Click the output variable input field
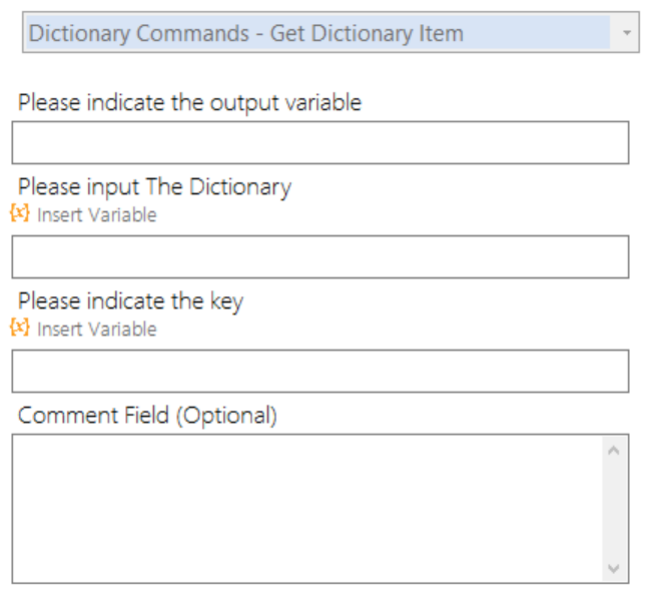Image resolution: width=646 pixels, height=600 pixels. [320, 143]
